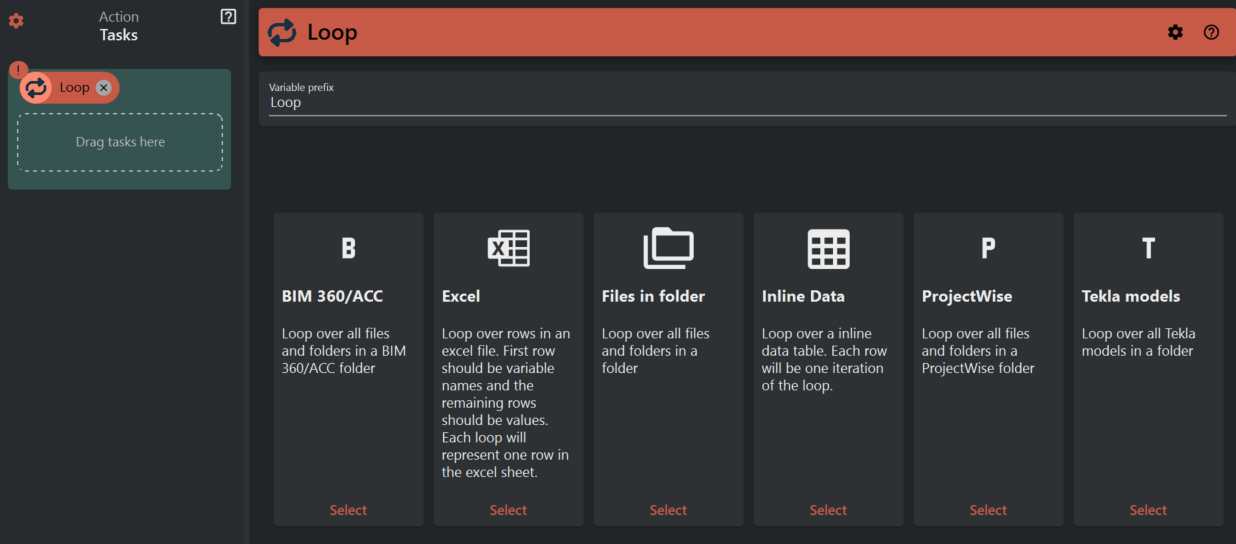Select the Excel loop type
The height and width of the screenshot is (544, 1236).
click(508, 510)
